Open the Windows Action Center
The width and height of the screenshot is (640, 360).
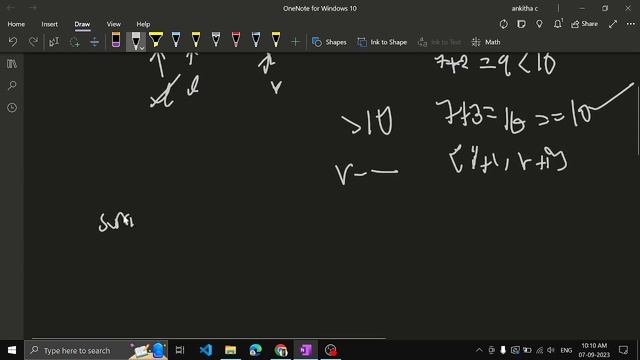[x=623, y=350]
